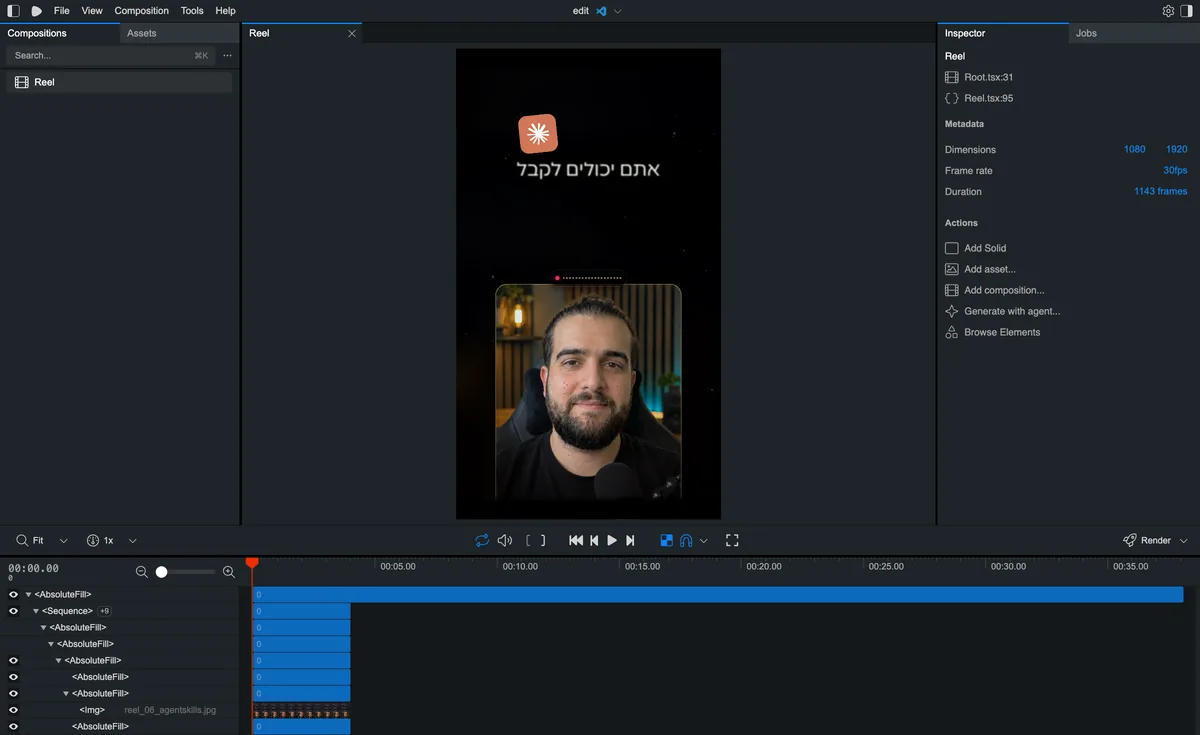Open the Render options dropdown arrow
Image resolution: width=1200 pixels, height=735 pixels.
click(x=1184, y=540)
